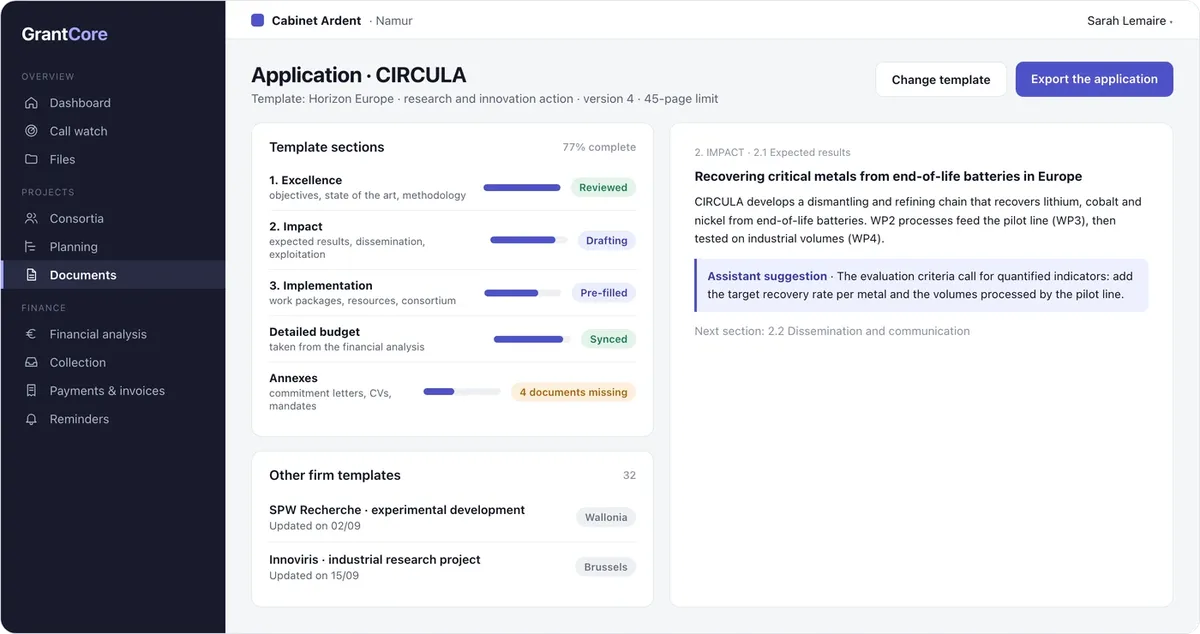Click Export the application
The image size is (1200, 634).
tap(1094, 79)
